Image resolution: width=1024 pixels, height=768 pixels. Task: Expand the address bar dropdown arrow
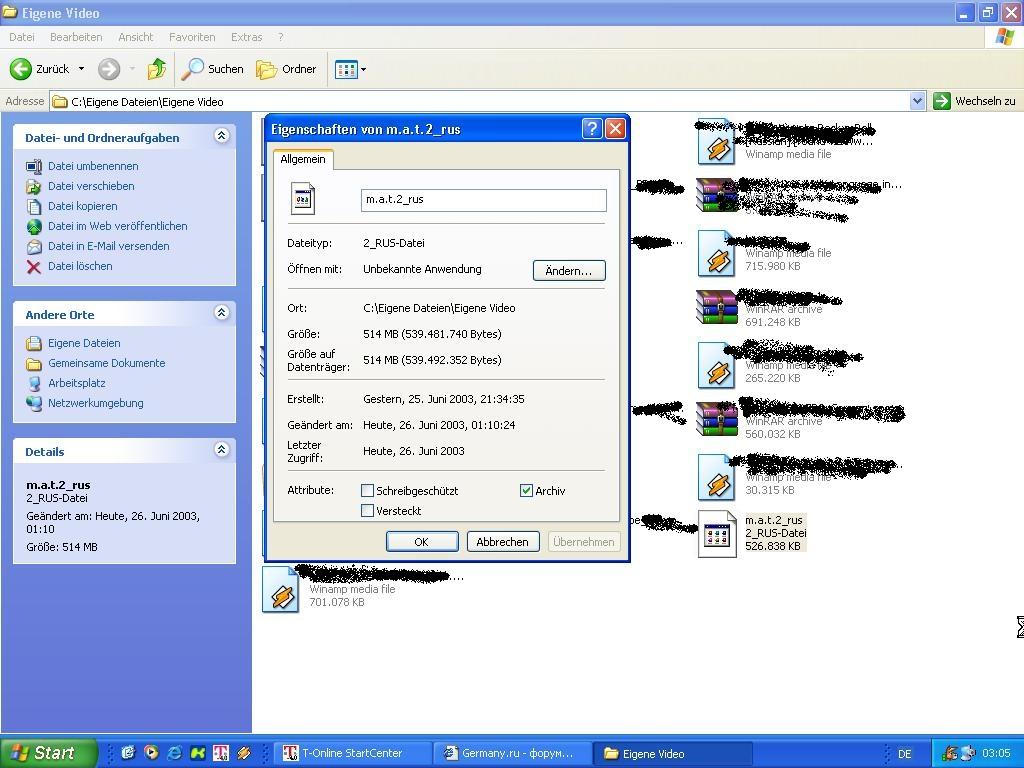tap(917, 101)
